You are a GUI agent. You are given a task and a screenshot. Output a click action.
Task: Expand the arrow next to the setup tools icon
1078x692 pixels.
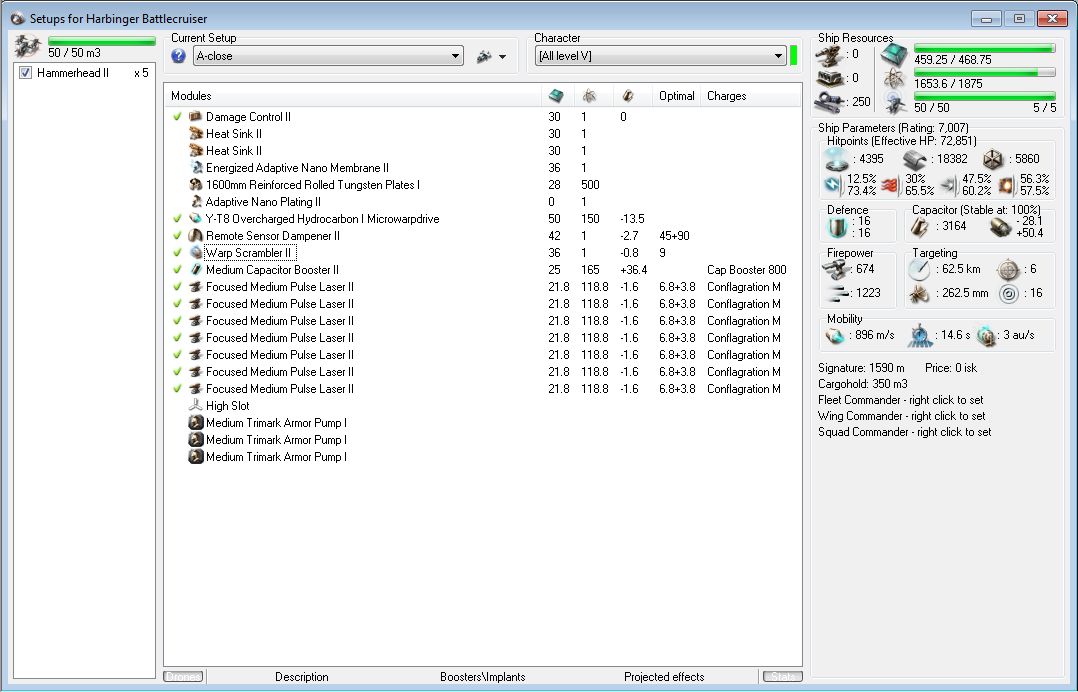click(x=503, y=57)
